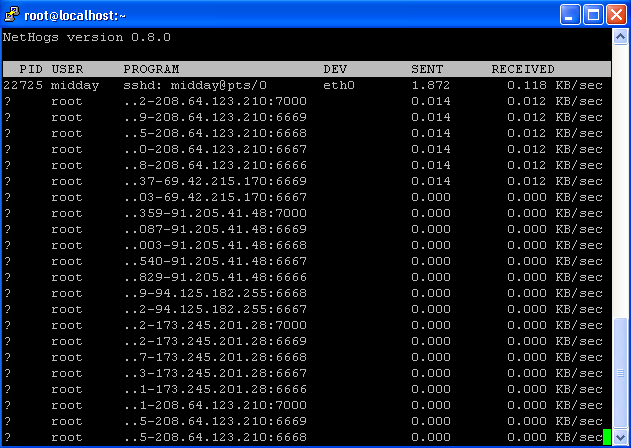Click the vertical scrollbar thumb
The height and width of the screenshot is (448, 631).
pos(620,373)
